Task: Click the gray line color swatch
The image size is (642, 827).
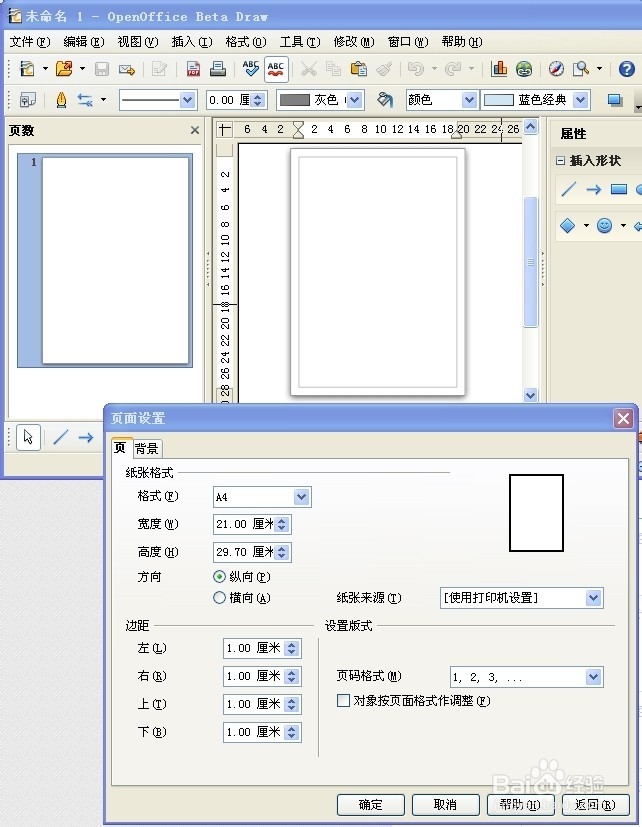Action: (x=294, y=100)
